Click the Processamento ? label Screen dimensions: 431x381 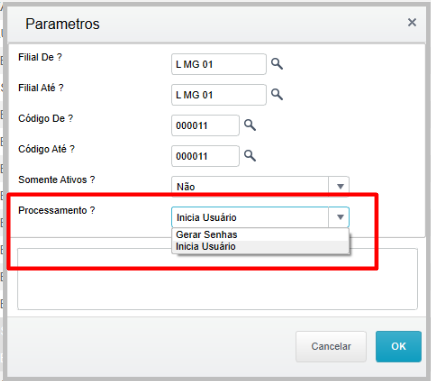tap(56, 210)
